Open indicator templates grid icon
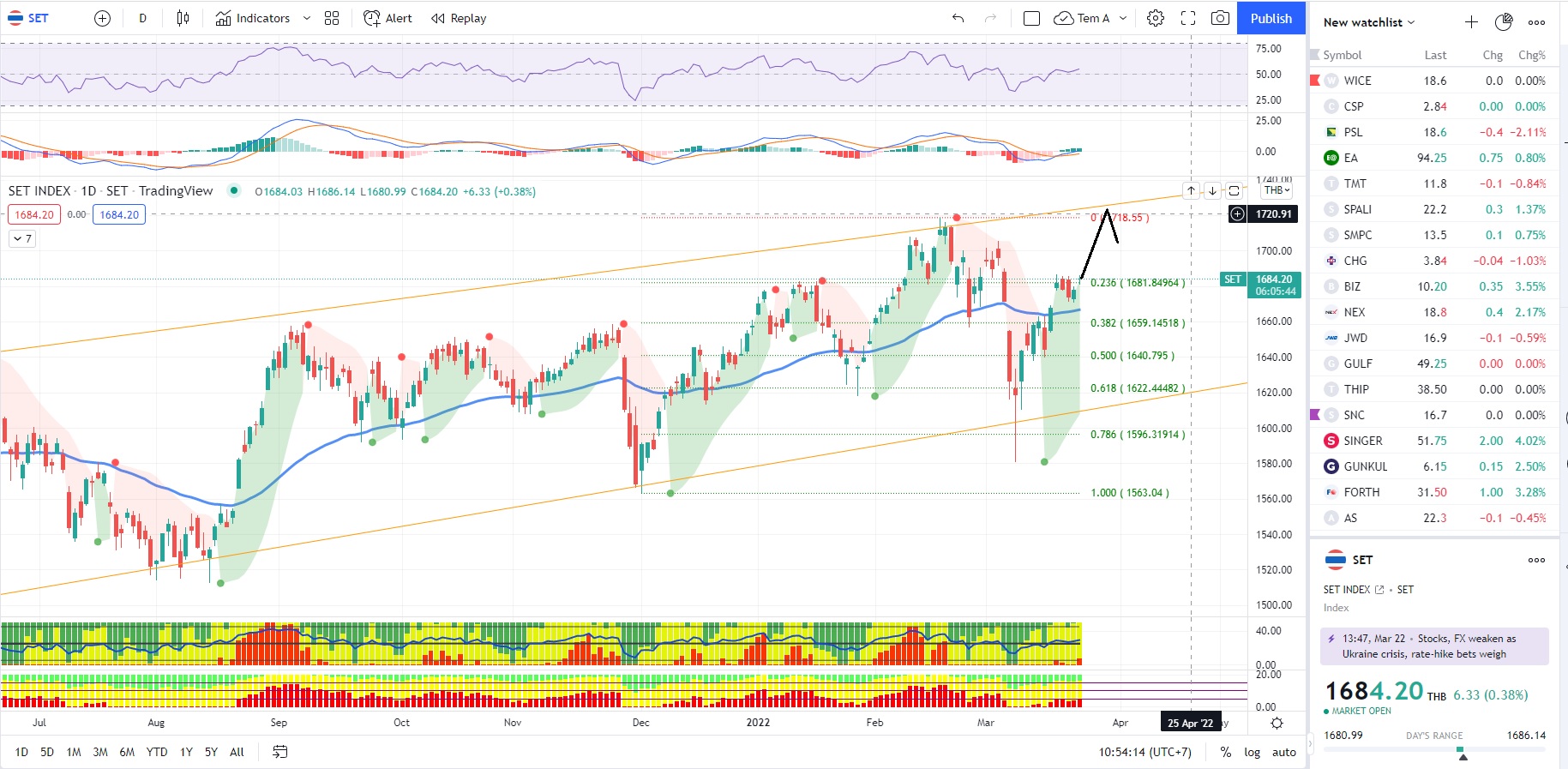 pos(332,18)
